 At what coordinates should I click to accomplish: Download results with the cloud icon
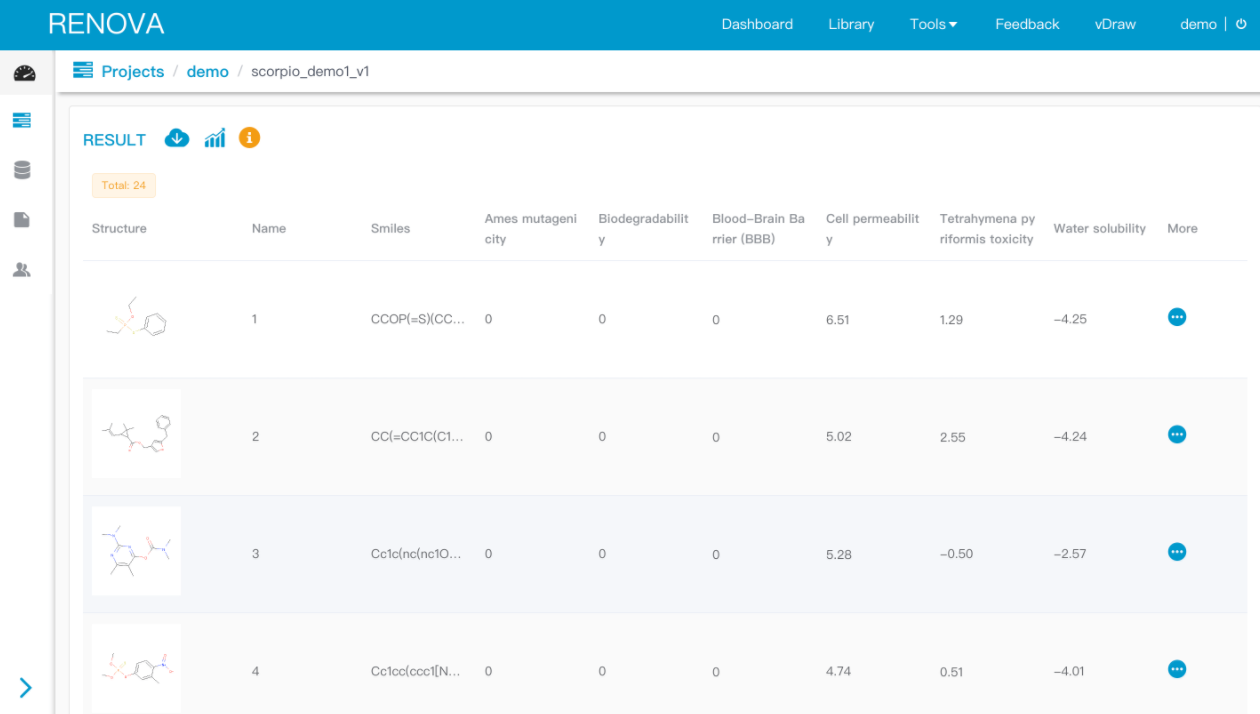pos(177,138)
